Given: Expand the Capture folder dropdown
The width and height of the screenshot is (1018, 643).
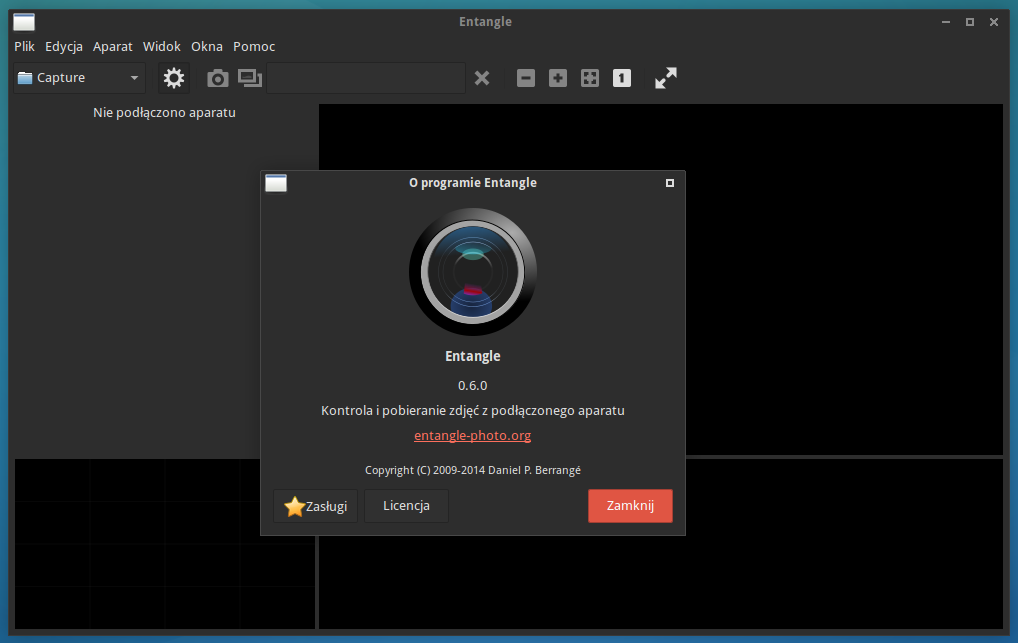Looking at the screenshot, I should (79, 78).
